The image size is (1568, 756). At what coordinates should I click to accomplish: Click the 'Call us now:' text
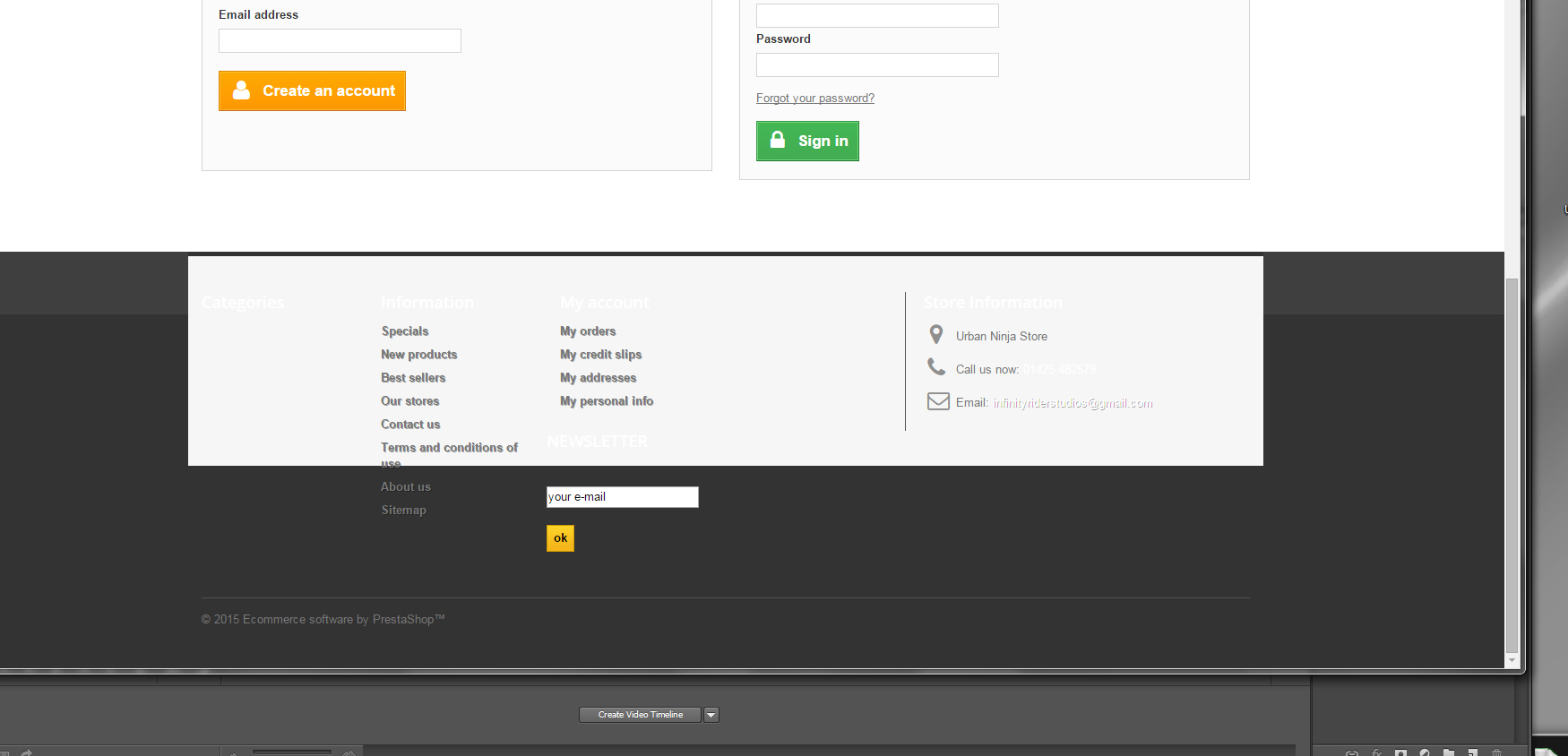[987, 370]
